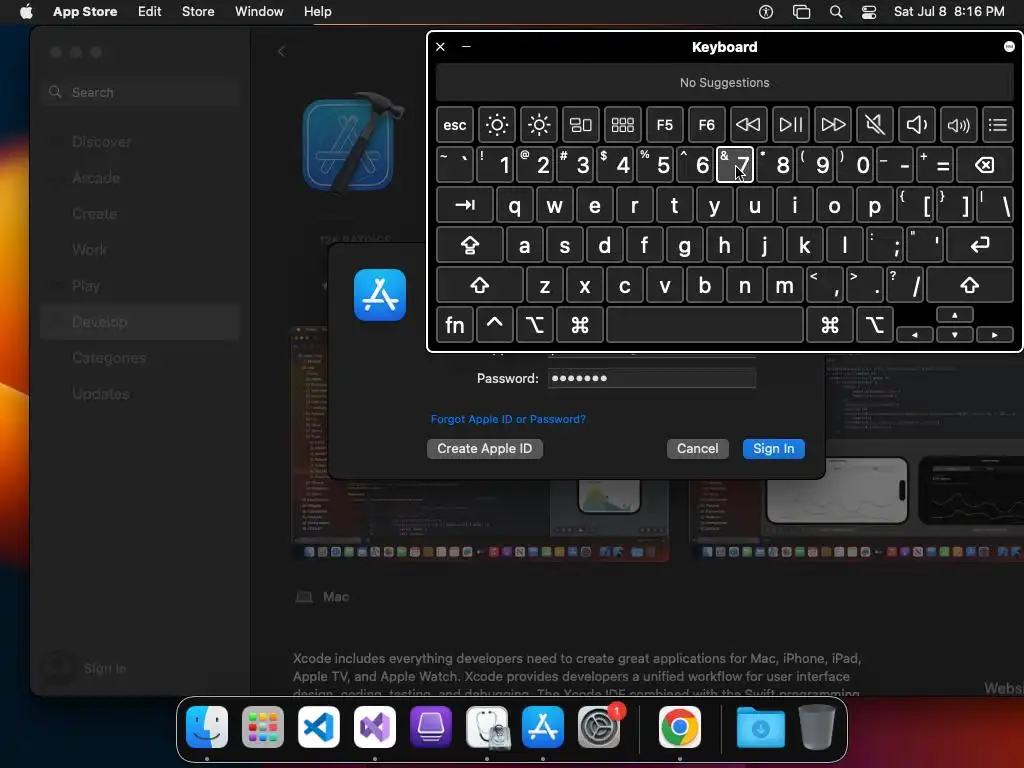Tap the F6 key
The width and height of the screenshot is (1024, 768).
pyautogui.click(x=707, y=125)
